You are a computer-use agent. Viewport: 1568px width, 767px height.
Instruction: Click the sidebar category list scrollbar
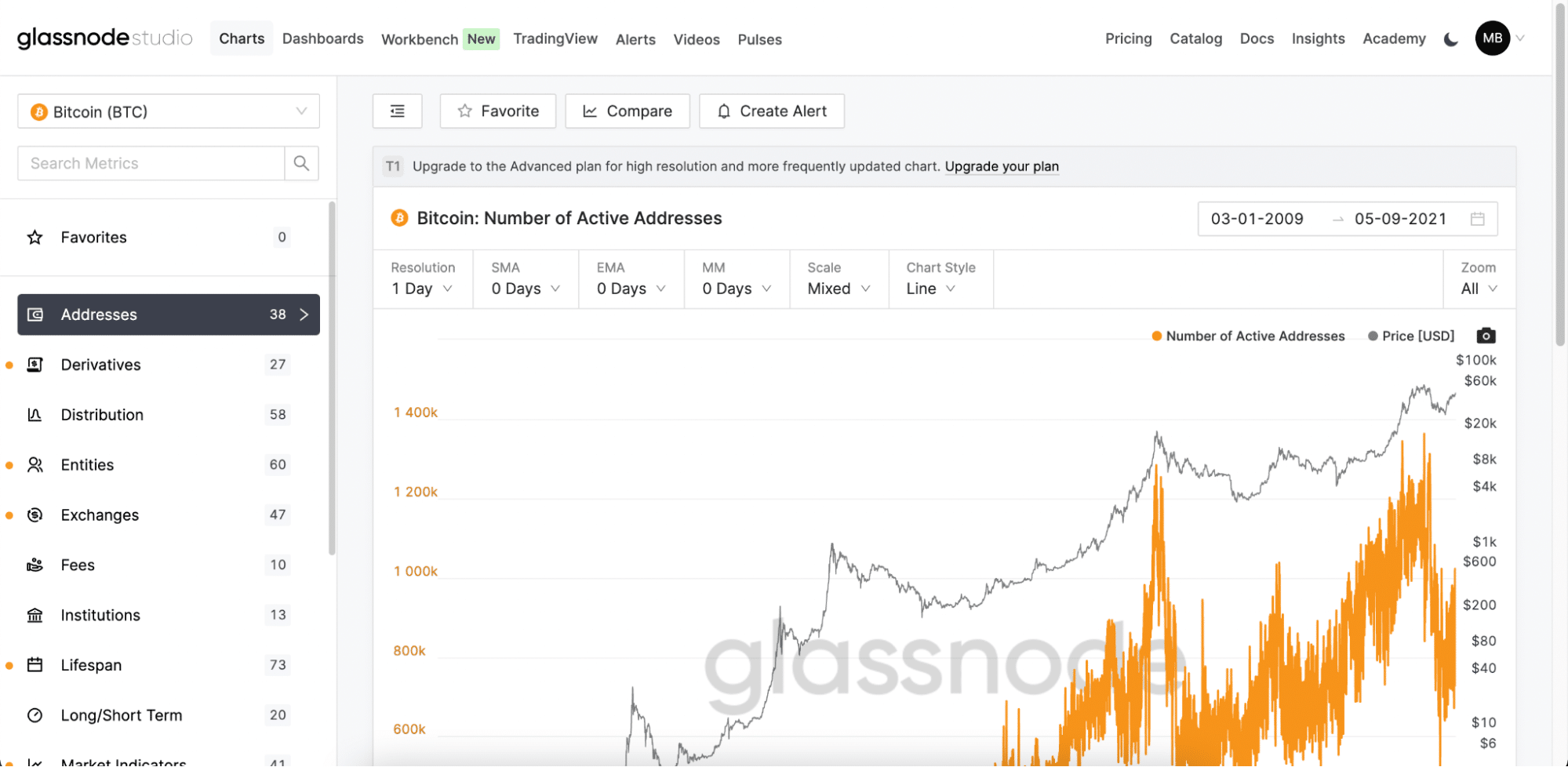(x=332, y=378)
